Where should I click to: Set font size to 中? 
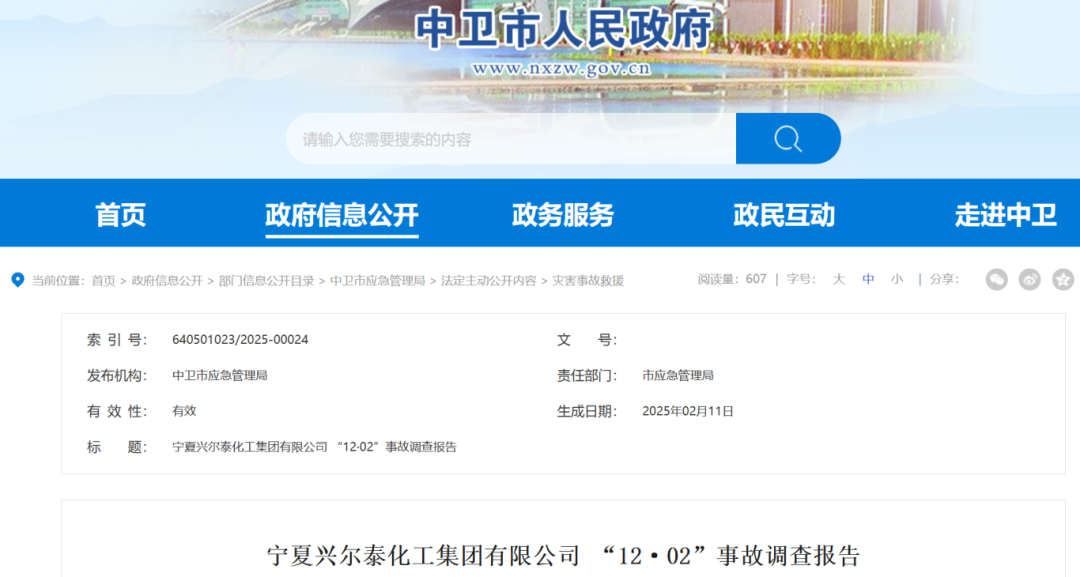[868, 279]
